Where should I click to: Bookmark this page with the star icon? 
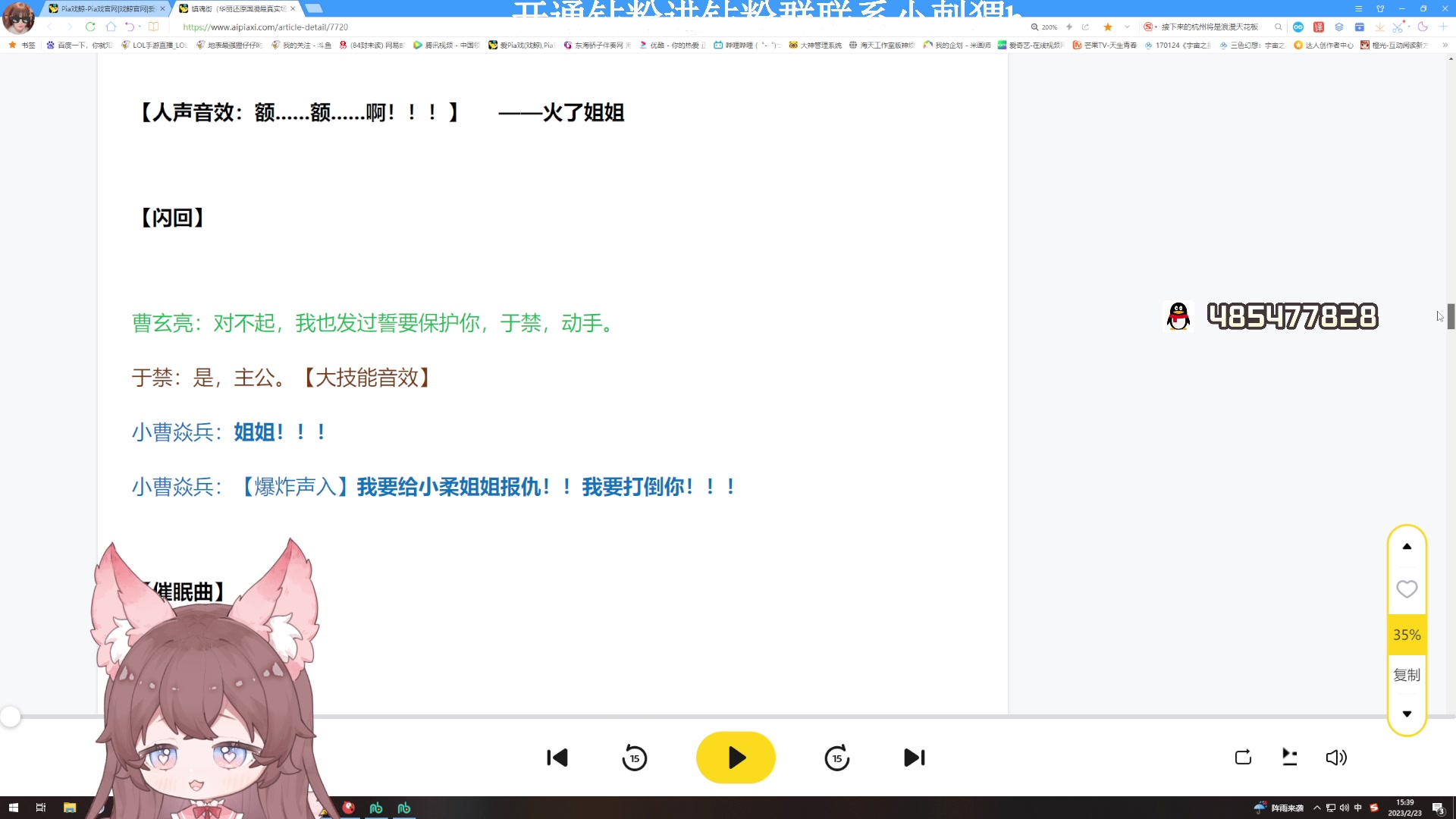pyautogui.click(x=1107, y=27)
